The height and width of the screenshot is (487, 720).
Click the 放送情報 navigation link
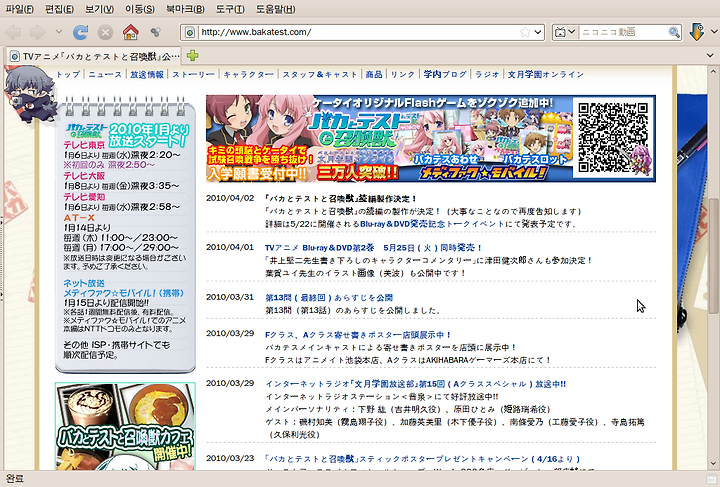pyautogui.click(x=147, y=74)
